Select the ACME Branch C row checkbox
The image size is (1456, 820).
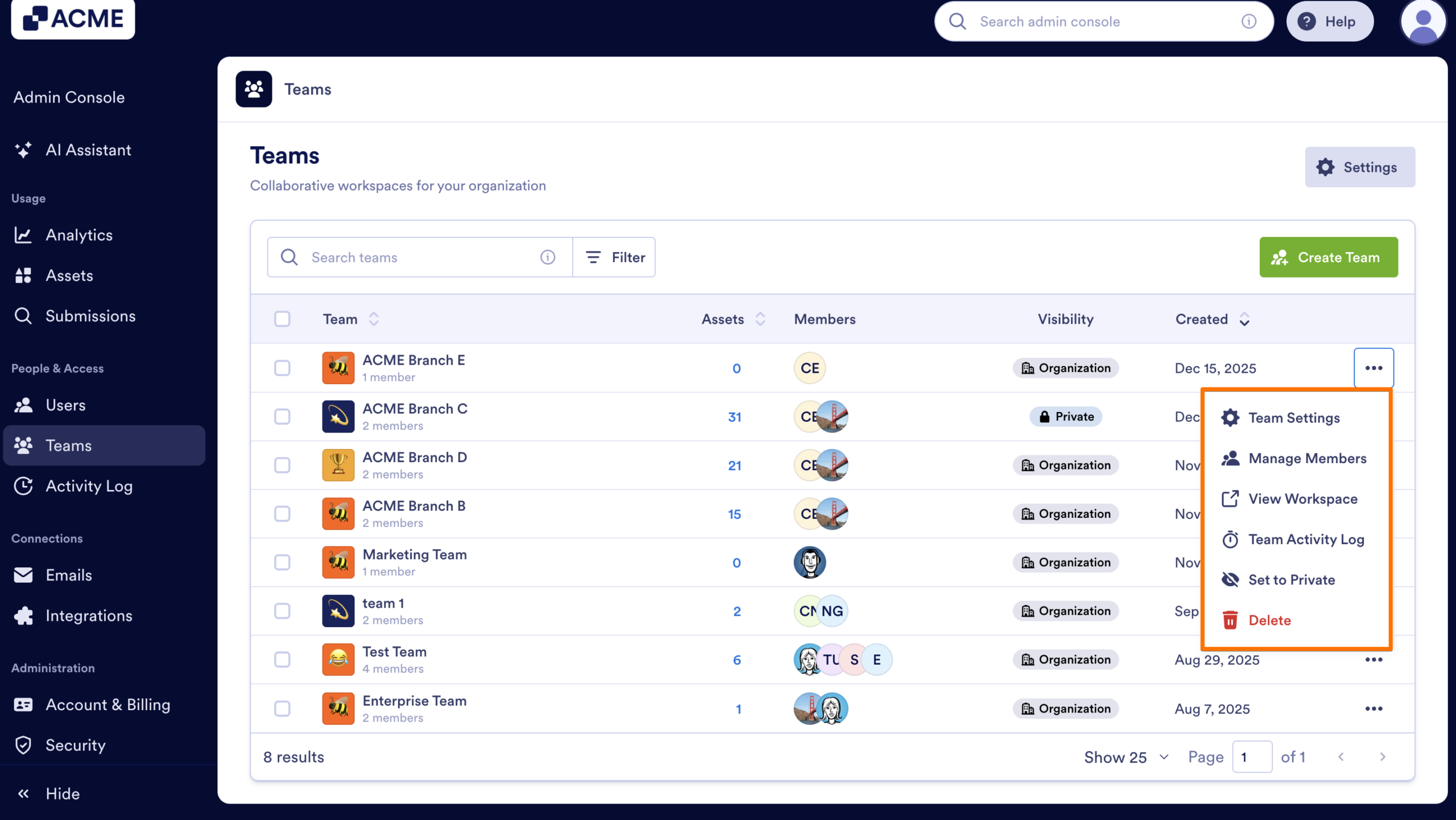tap(282, 416)
